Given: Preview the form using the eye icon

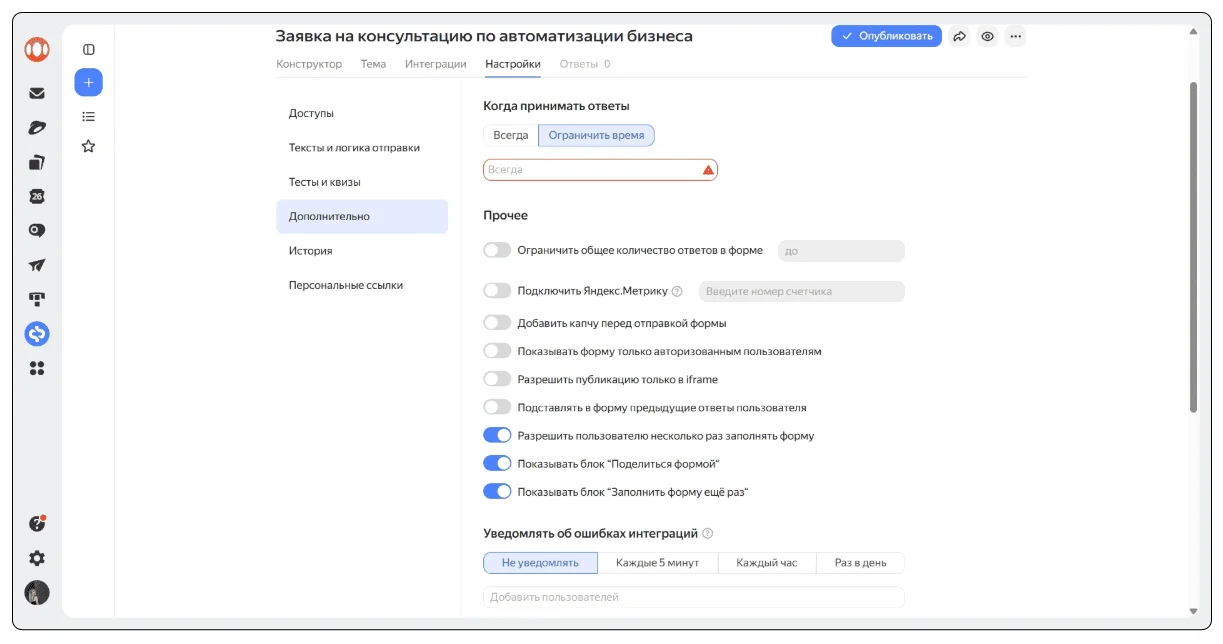Looking at the screenshot, I should tap(987, 36).
